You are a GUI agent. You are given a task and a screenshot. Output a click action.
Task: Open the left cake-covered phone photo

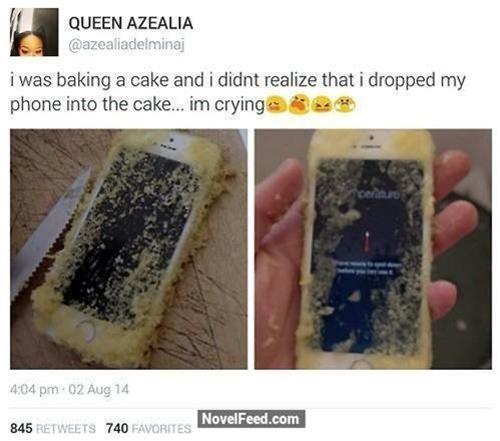[x=129, y=249]
